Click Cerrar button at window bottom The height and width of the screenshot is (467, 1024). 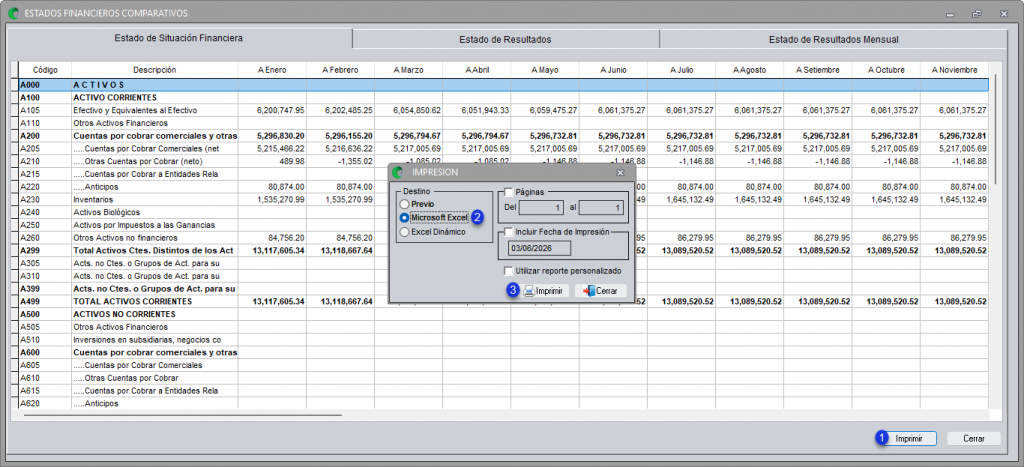[974, 439]
